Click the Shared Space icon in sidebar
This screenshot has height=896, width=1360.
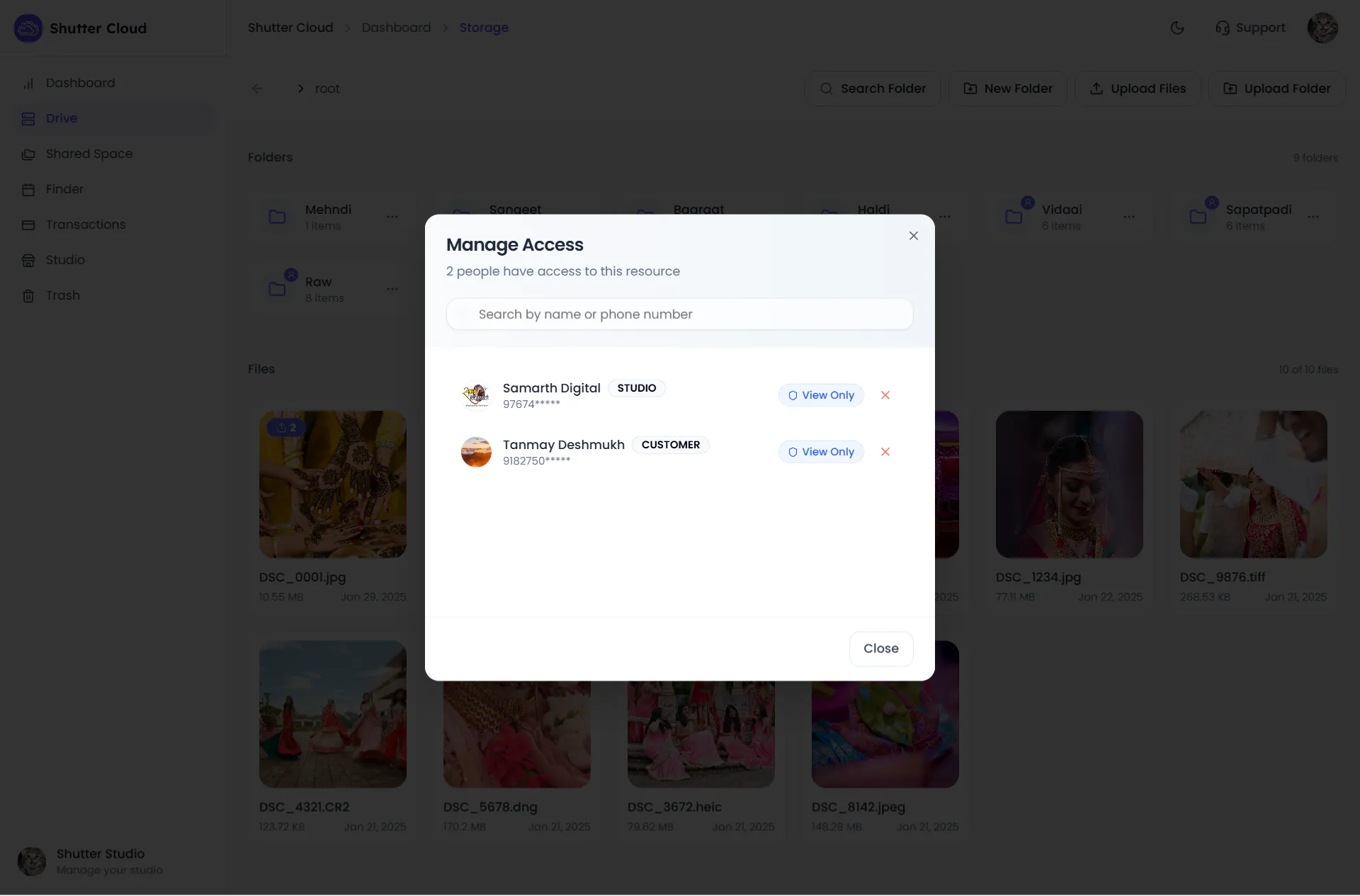point(28,154)
